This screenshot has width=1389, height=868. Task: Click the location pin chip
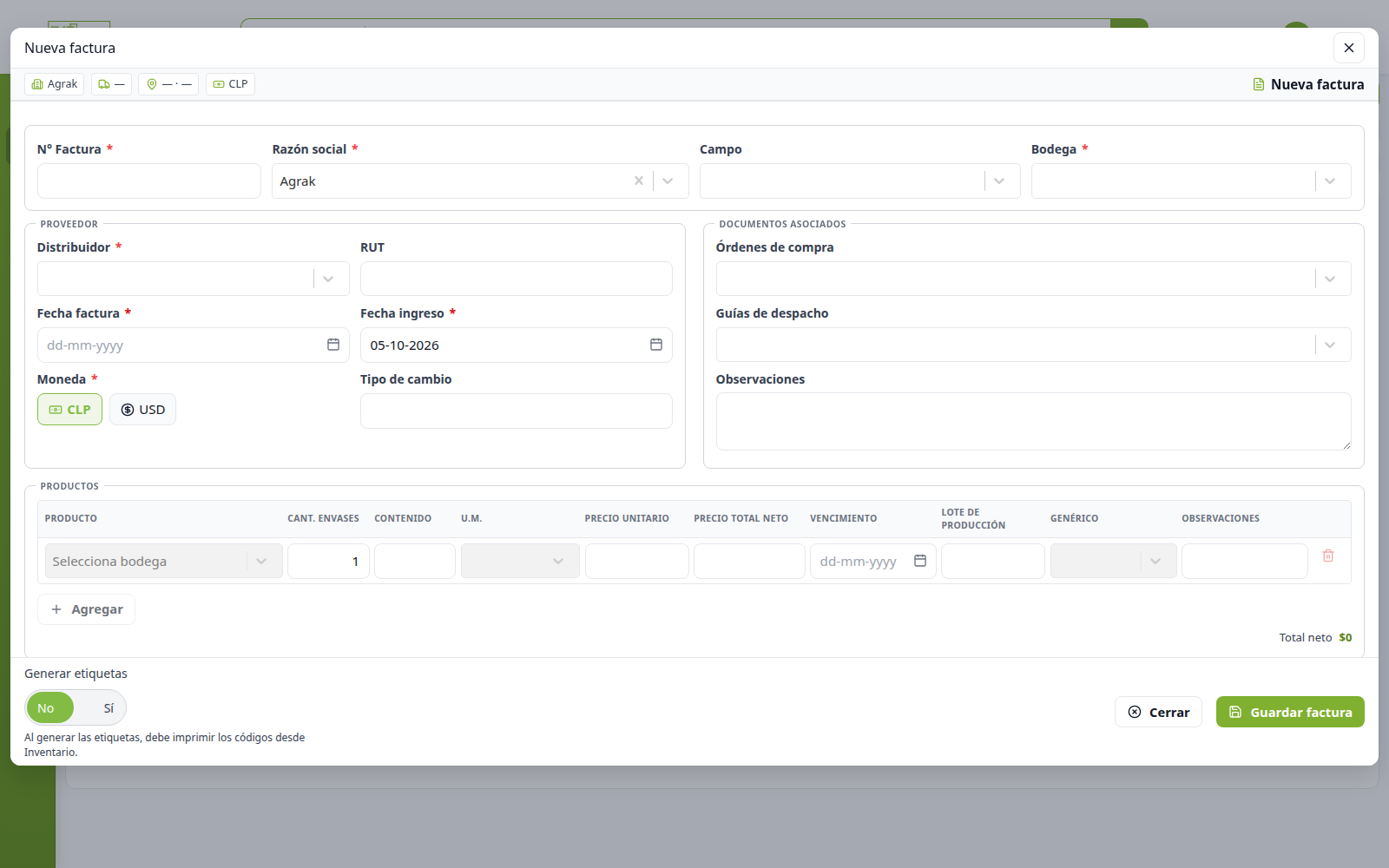click(x=168, y=84)
